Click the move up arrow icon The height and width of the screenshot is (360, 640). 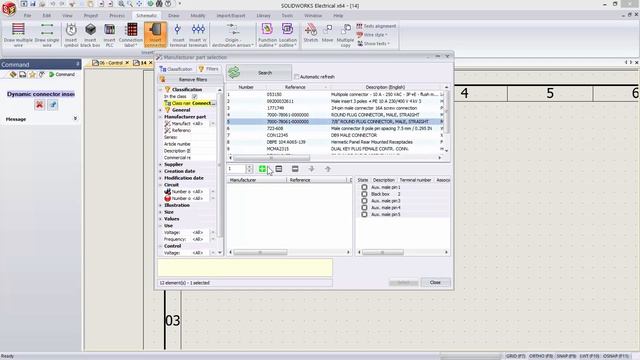[x=328, y=169]
